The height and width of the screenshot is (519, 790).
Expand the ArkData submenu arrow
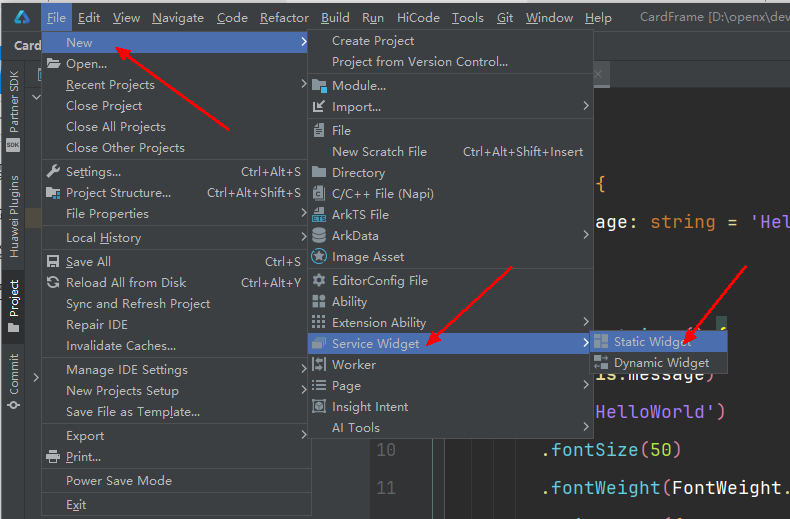point(585,234)
